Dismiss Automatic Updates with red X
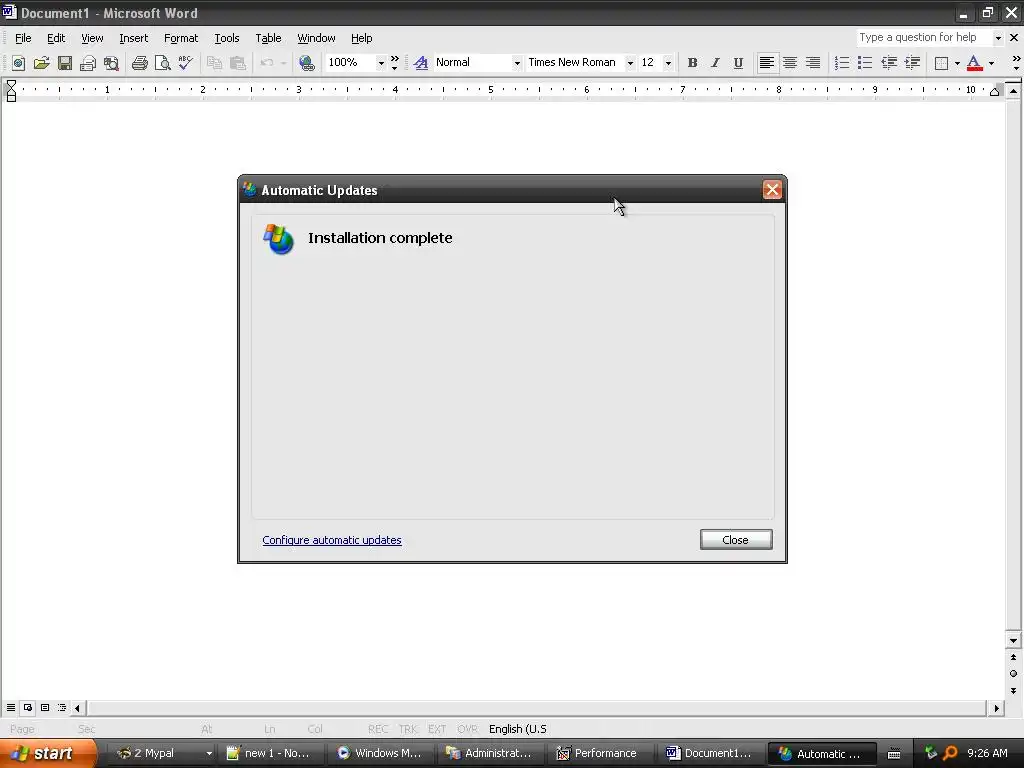 coord(772,189)
